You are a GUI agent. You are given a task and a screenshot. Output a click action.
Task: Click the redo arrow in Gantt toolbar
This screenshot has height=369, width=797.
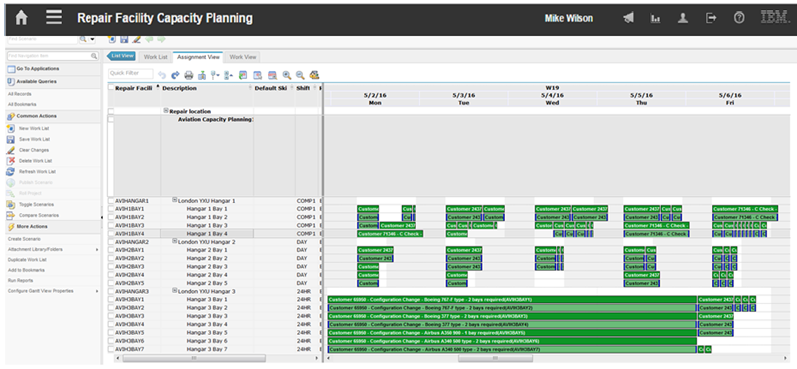pos(175,75)
